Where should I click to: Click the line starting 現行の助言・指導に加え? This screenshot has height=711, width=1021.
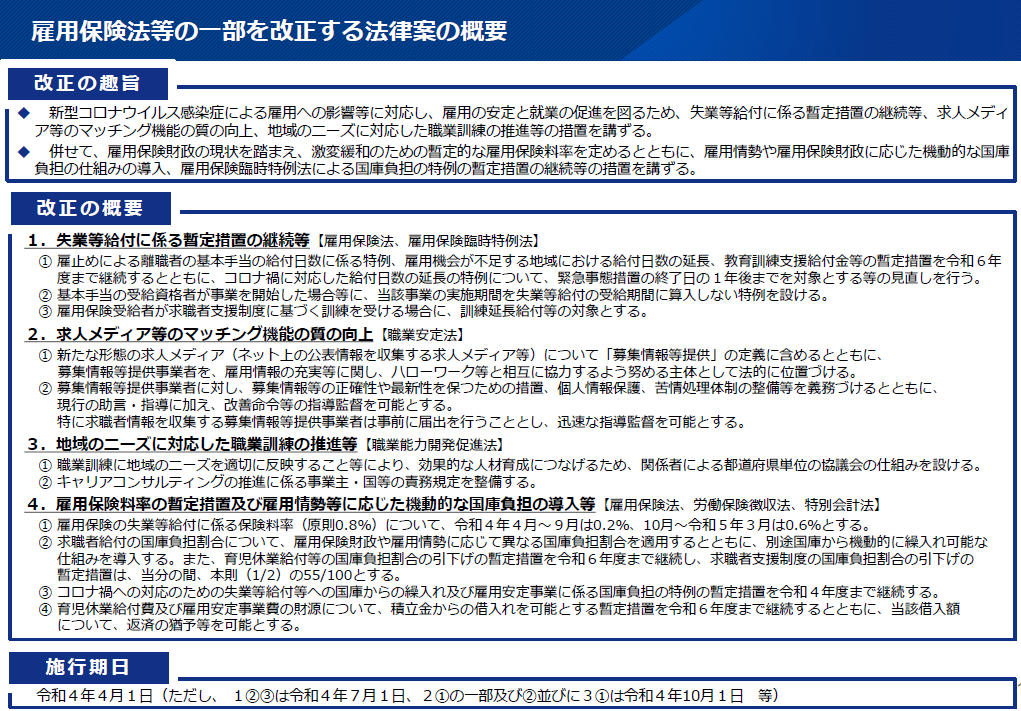coord(255,405)
